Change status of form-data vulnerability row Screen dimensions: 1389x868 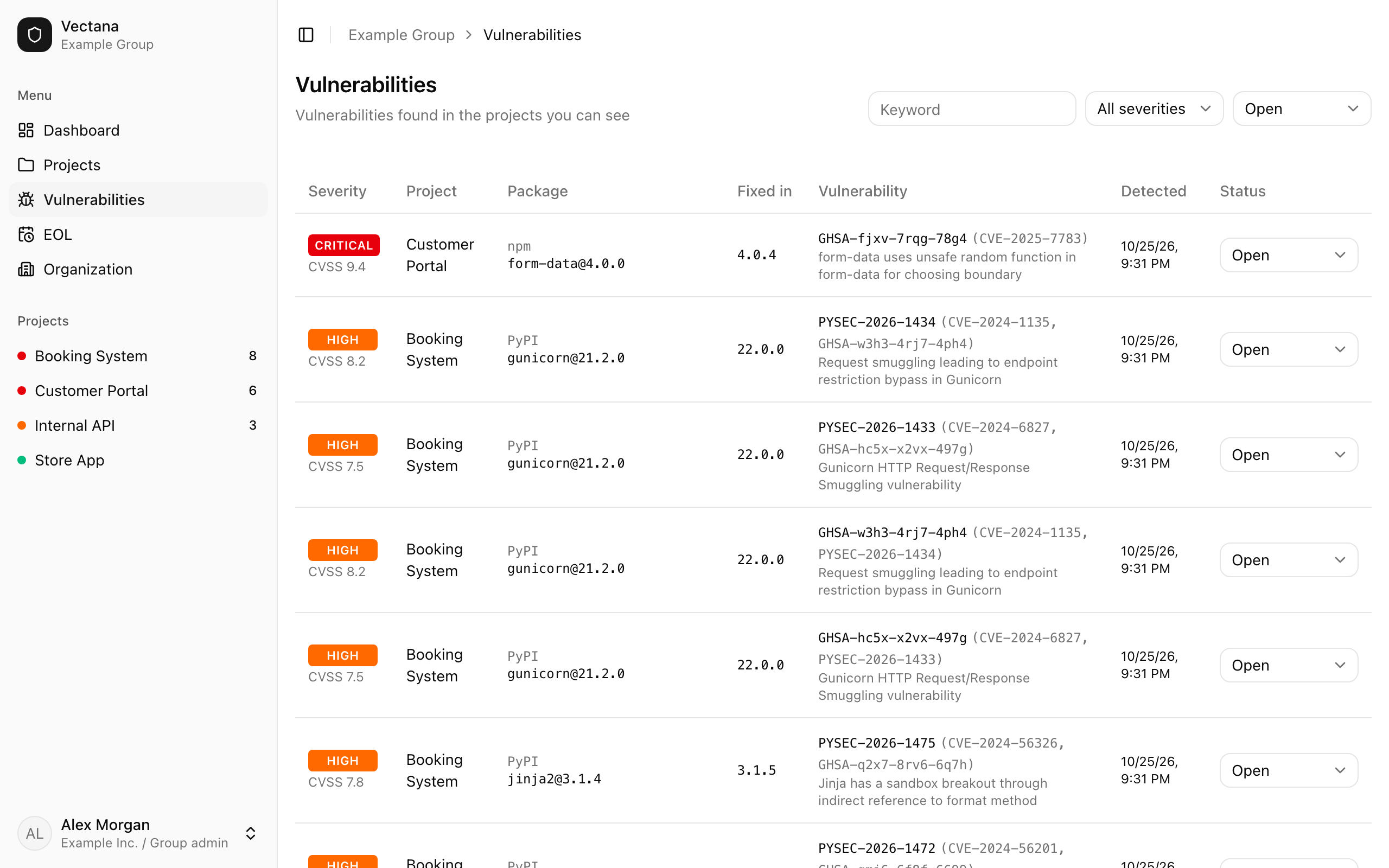tap(1289, 255)
